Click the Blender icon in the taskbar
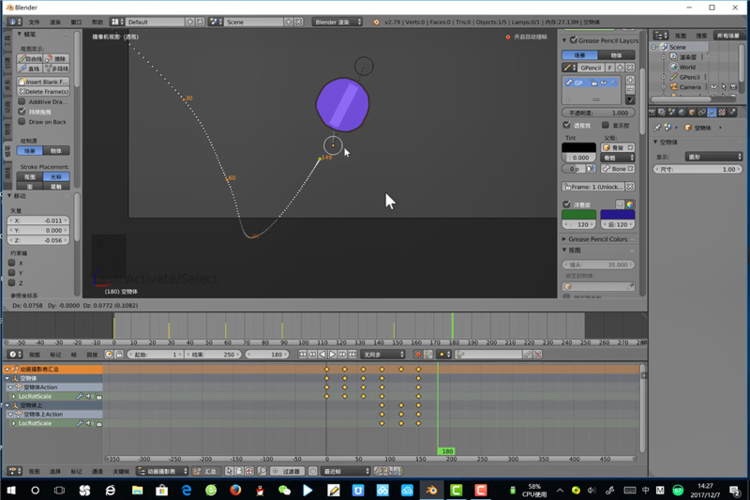This screenshot has width=750, height=500. click(432, 490)
